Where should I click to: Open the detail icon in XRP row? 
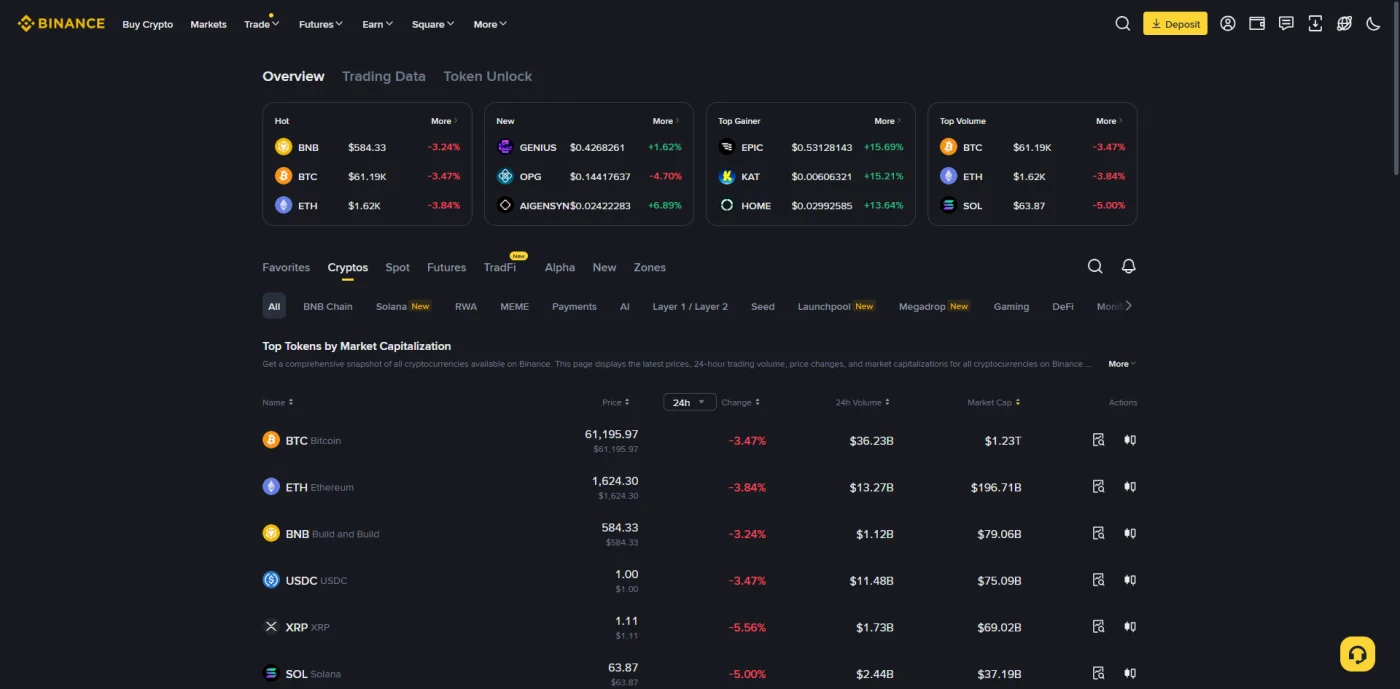coord(1098,627)
